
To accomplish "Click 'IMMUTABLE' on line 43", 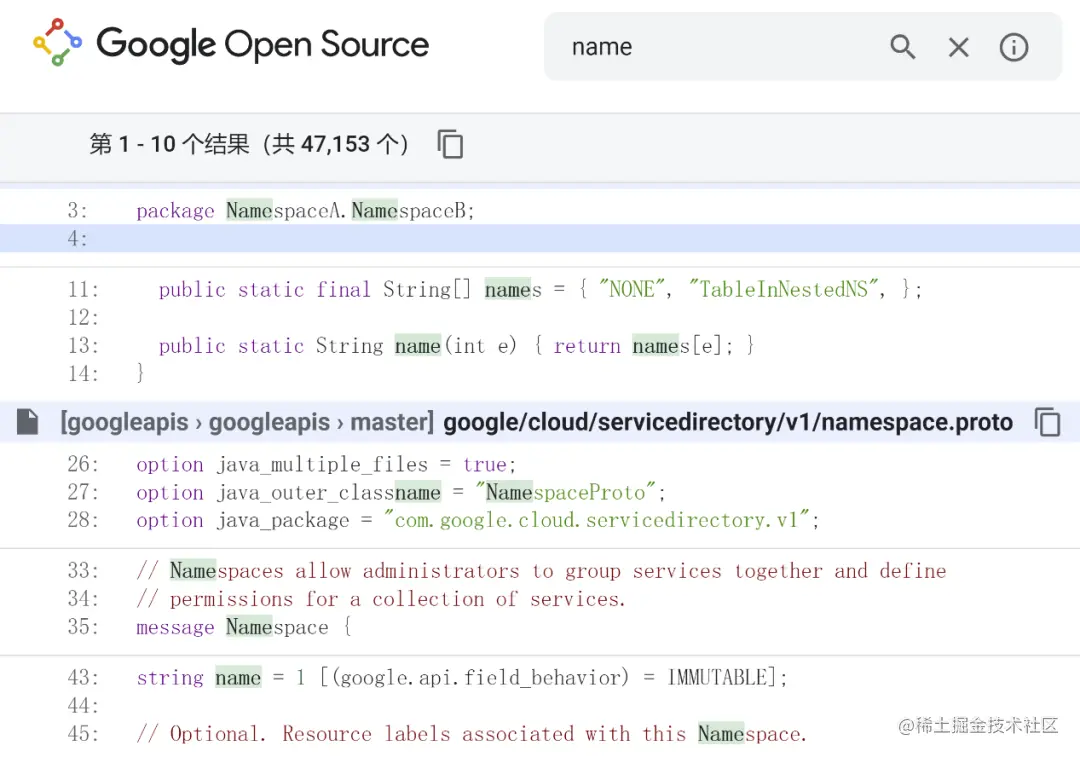I will click(x=717, y=677).
